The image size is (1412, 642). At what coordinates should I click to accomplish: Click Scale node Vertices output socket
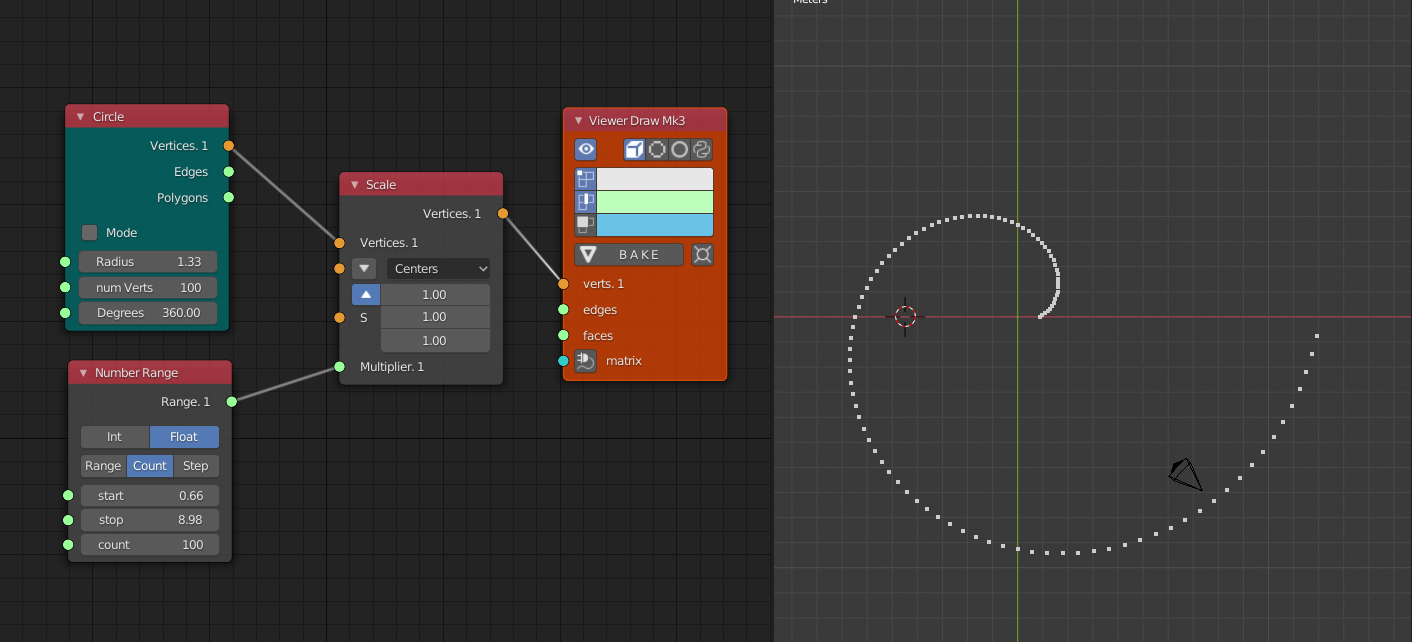coord(503,213)
